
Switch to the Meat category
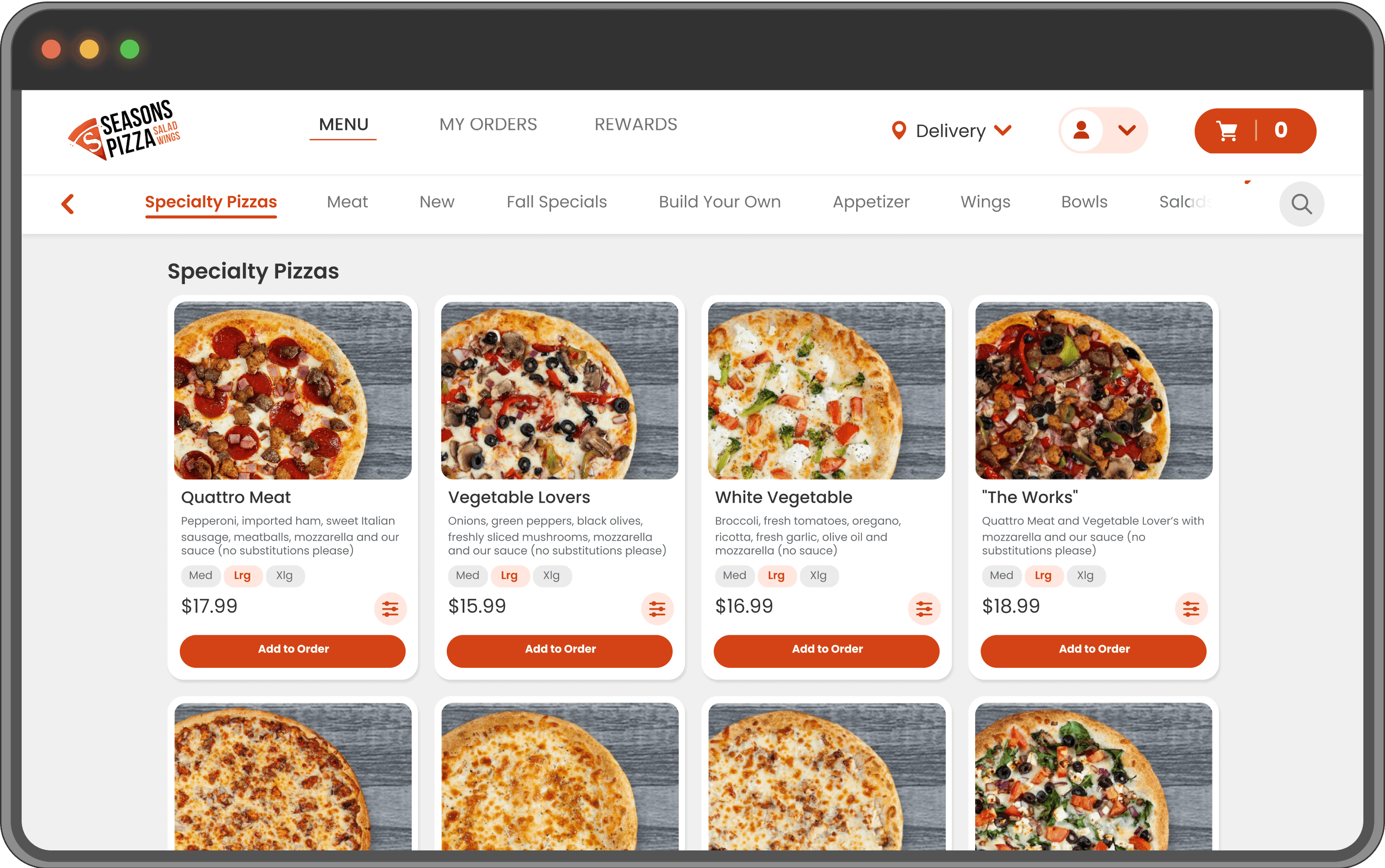click(x=347, y=202)
